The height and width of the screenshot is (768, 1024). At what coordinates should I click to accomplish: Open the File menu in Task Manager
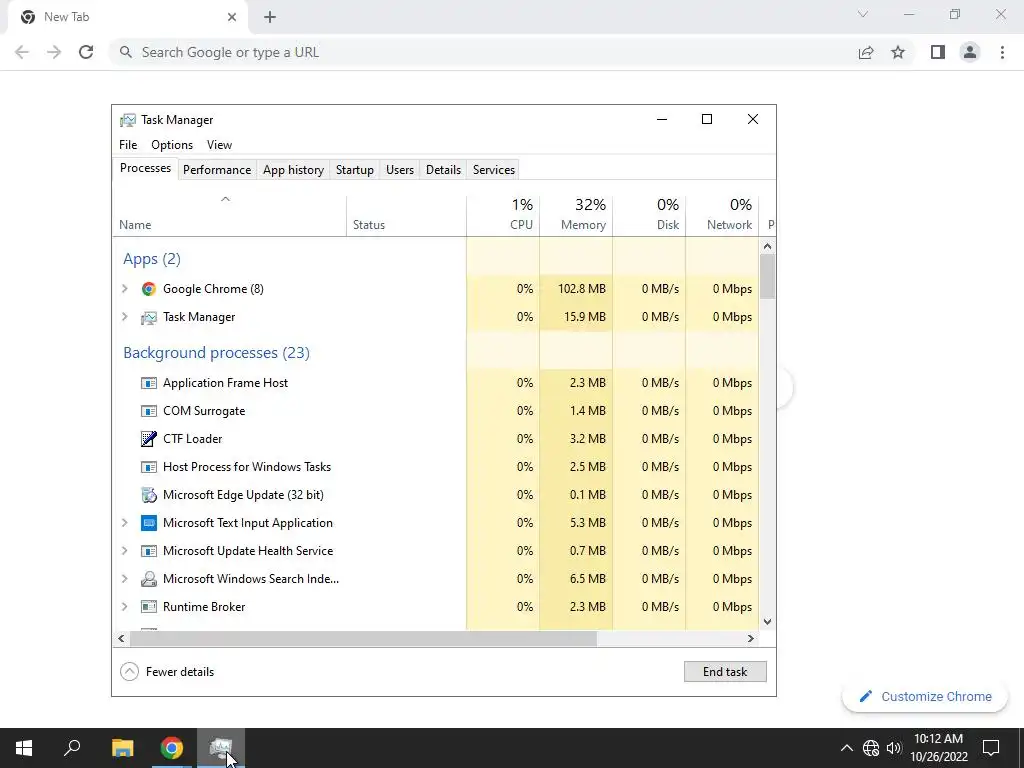click(128, 145)
